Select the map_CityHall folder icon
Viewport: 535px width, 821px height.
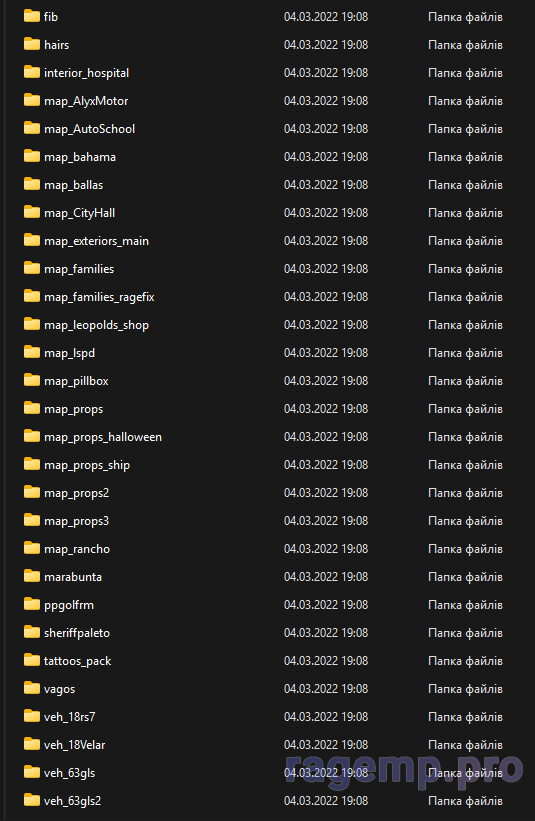(32, 213)
